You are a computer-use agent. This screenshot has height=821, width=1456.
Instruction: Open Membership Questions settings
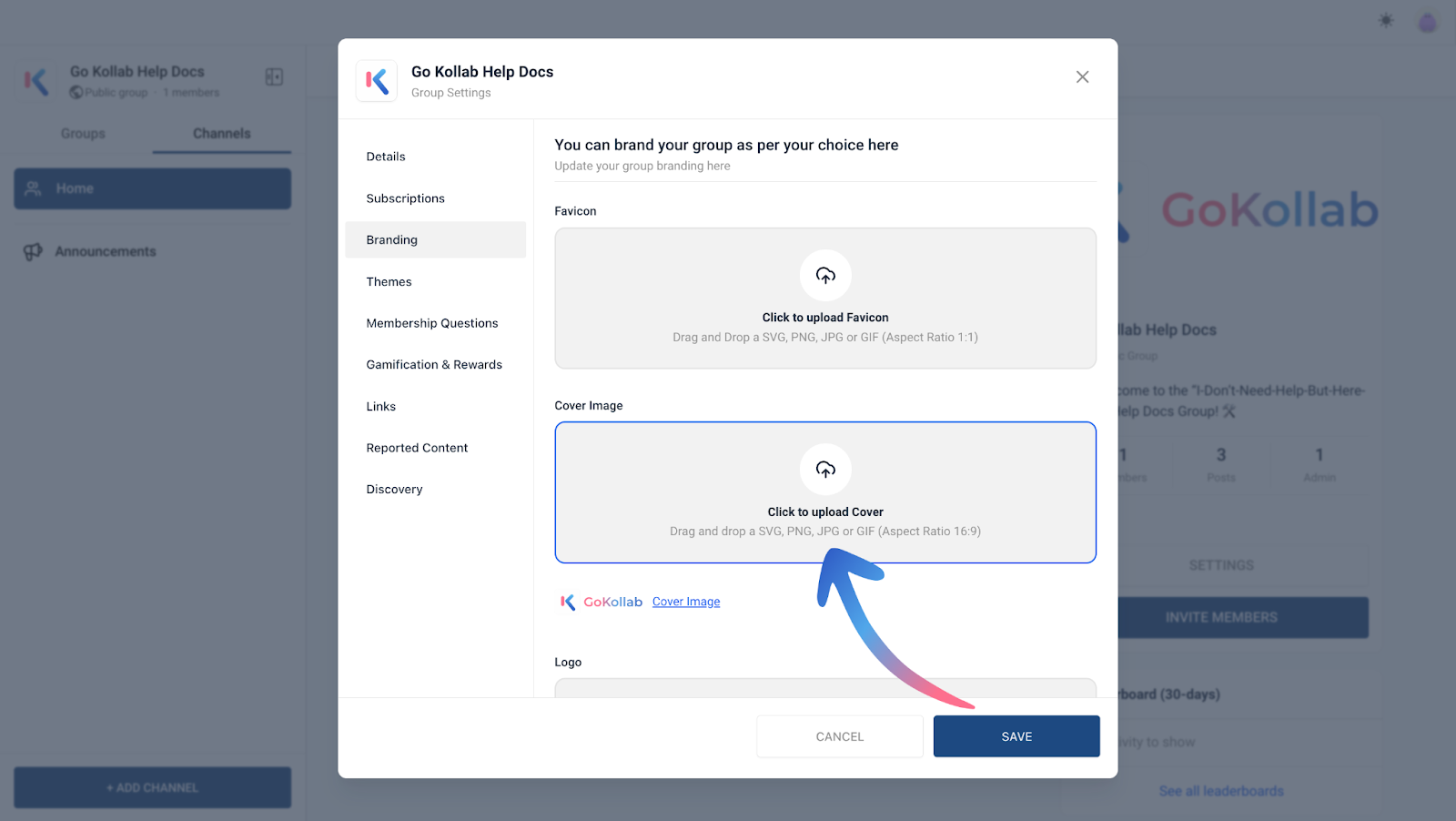(x=435, y=323)
